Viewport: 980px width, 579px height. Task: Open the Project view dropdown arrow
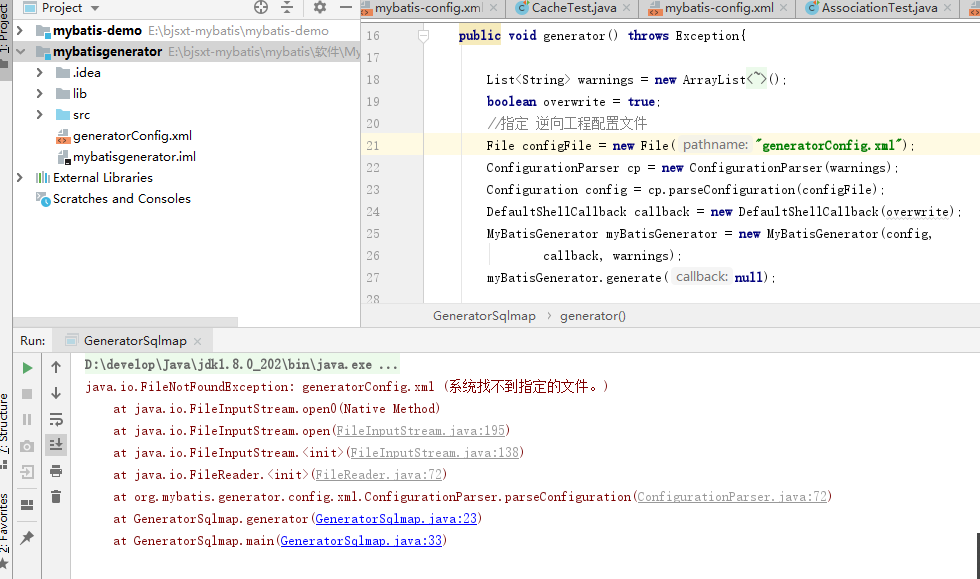[x=95, y=8]
